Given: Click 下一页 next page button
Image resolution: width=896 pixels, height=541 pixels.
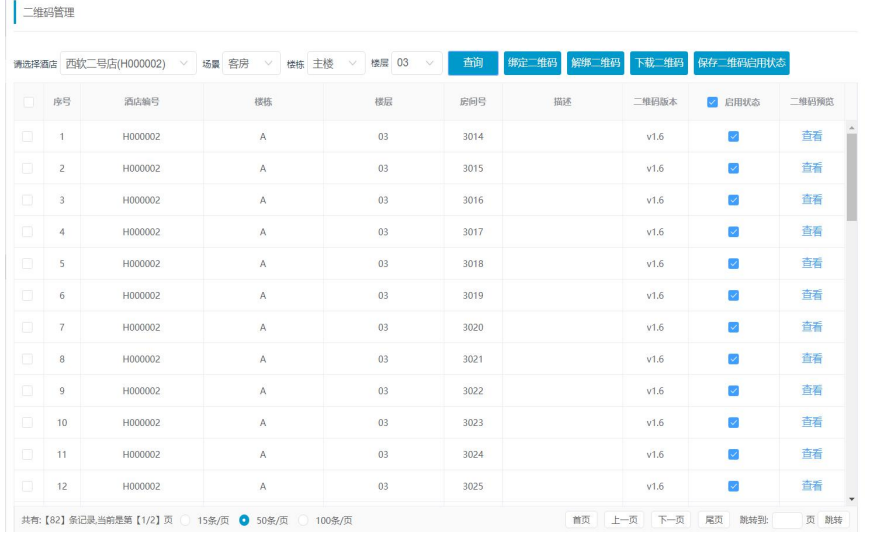Looking at the screenshot, I should (671, 520).
